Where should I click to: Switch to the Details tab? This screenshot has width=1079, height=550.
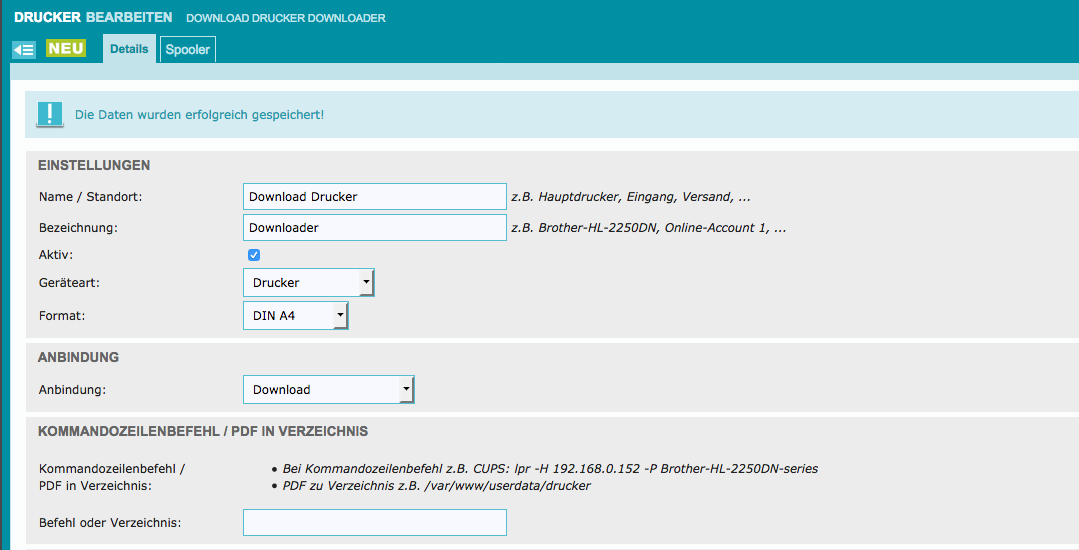[x=129, y=49]
